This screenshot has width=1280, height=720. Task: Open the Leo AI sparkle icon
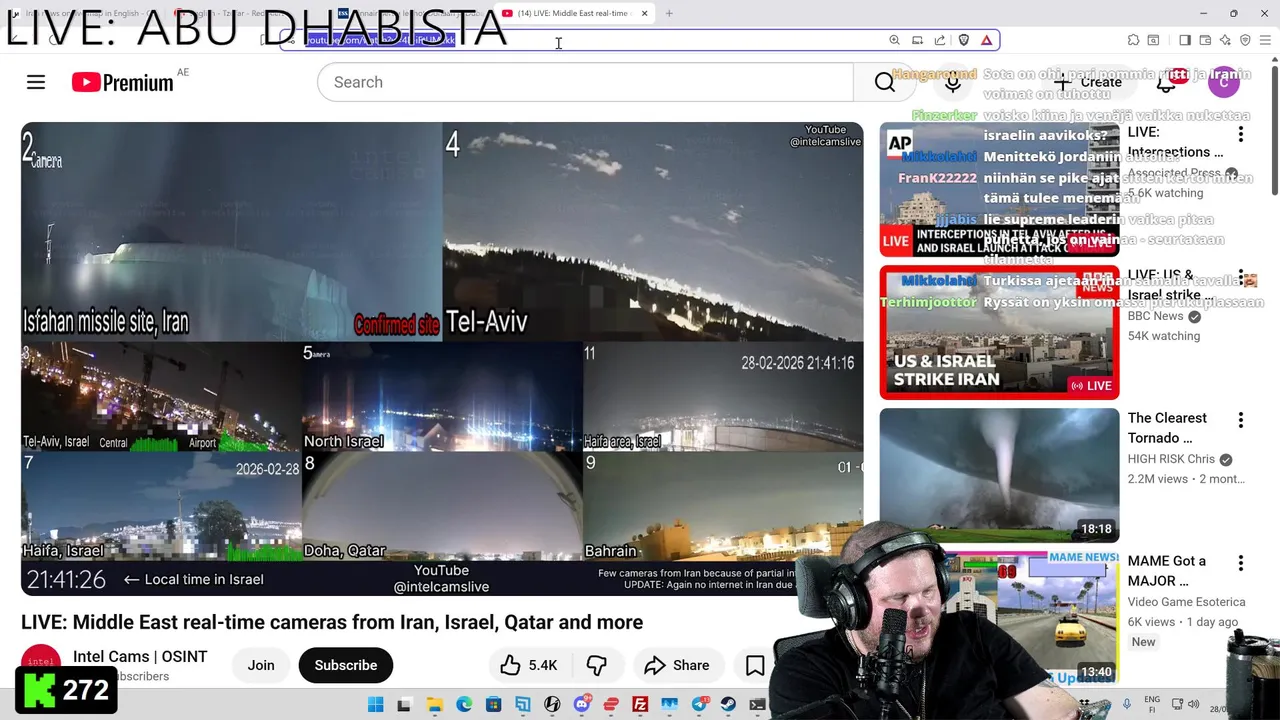click(x=1225, y=40)
